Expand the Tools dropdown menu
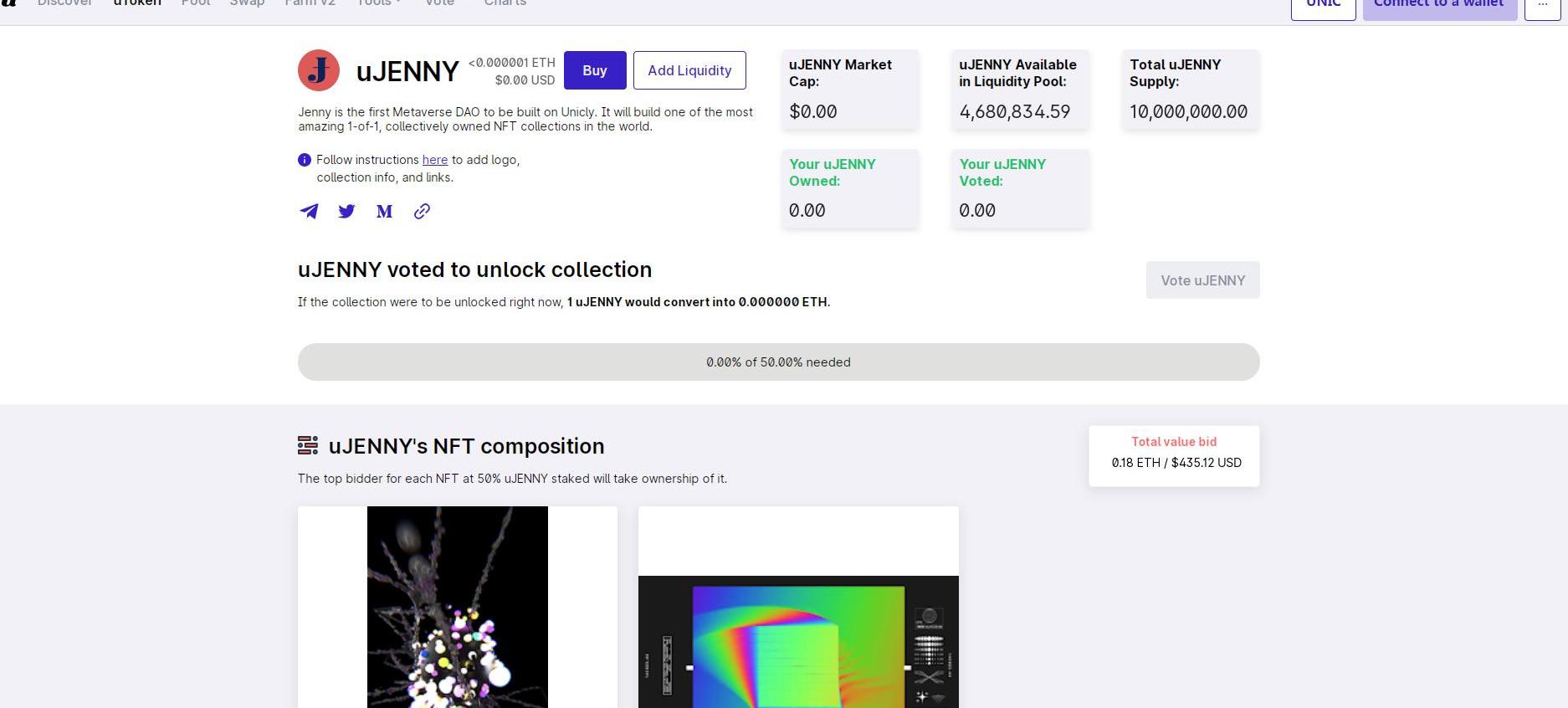This screenshot has width=1568, height=708. [x=378, y=3]
